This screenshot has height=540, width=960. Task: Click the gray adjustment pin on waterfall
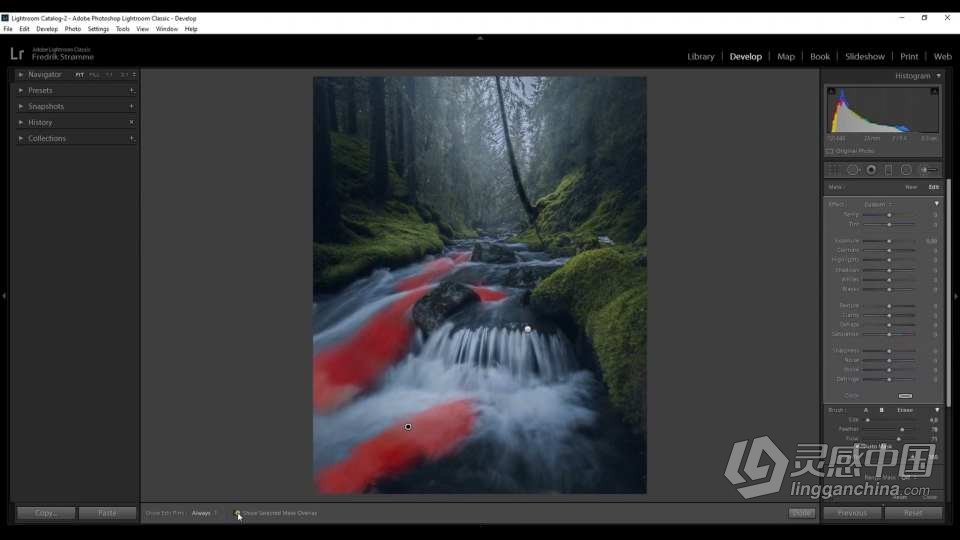(528, 329)
